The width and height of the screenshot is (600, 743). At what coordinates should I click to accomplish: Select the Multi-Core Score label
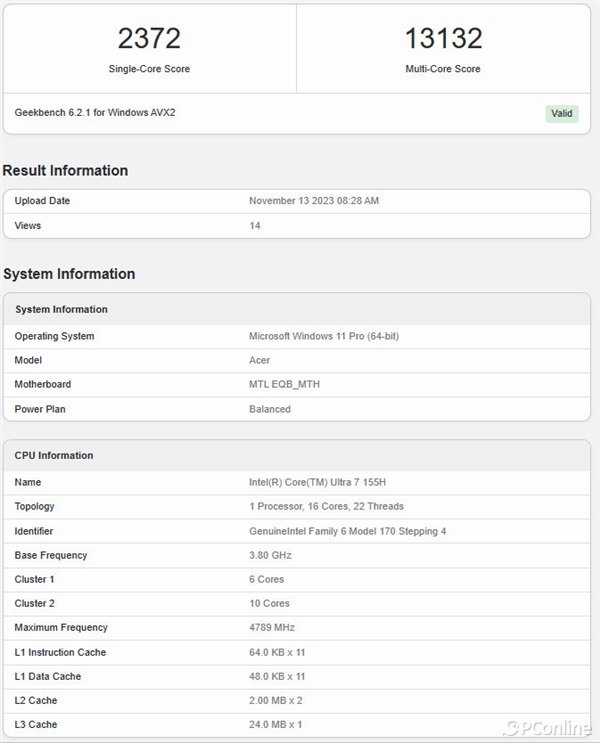(x=443, y=69)
